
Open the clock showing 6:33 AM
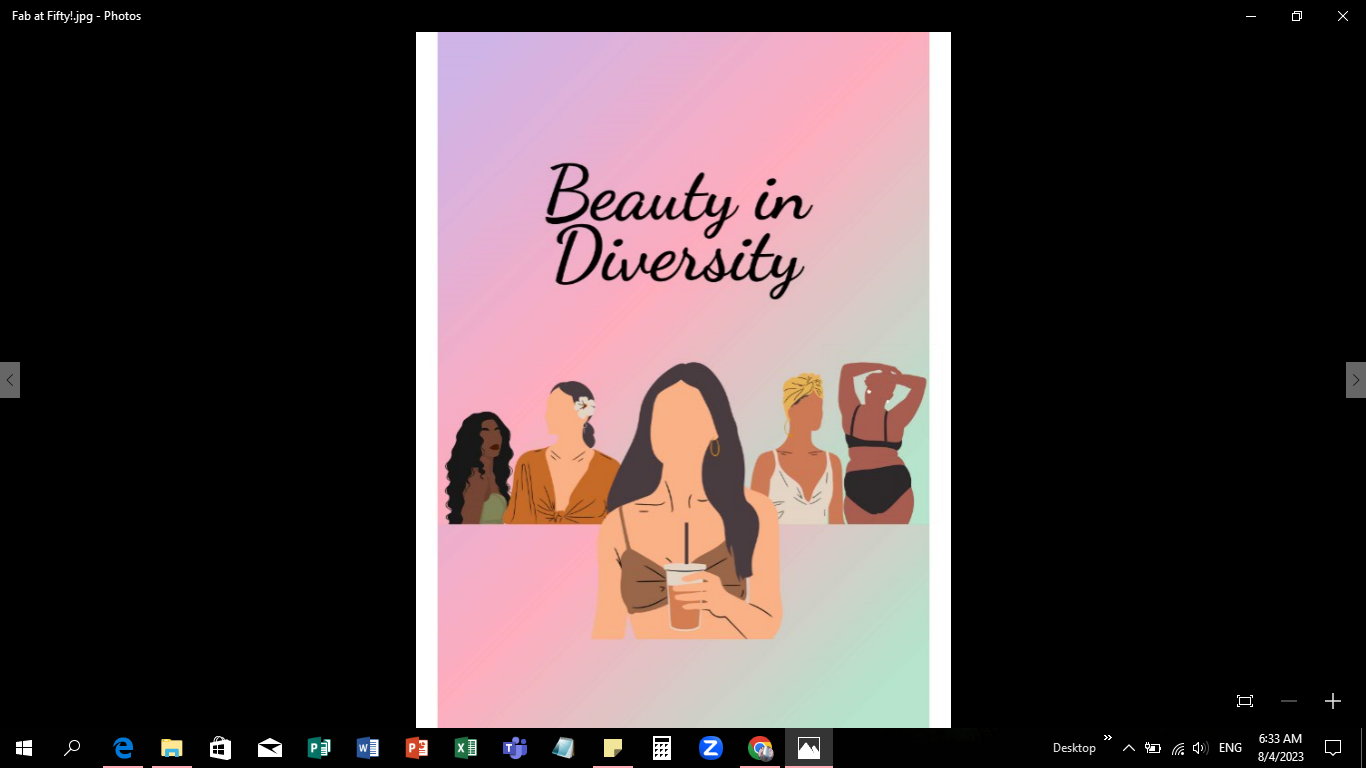coord(1280,747)
